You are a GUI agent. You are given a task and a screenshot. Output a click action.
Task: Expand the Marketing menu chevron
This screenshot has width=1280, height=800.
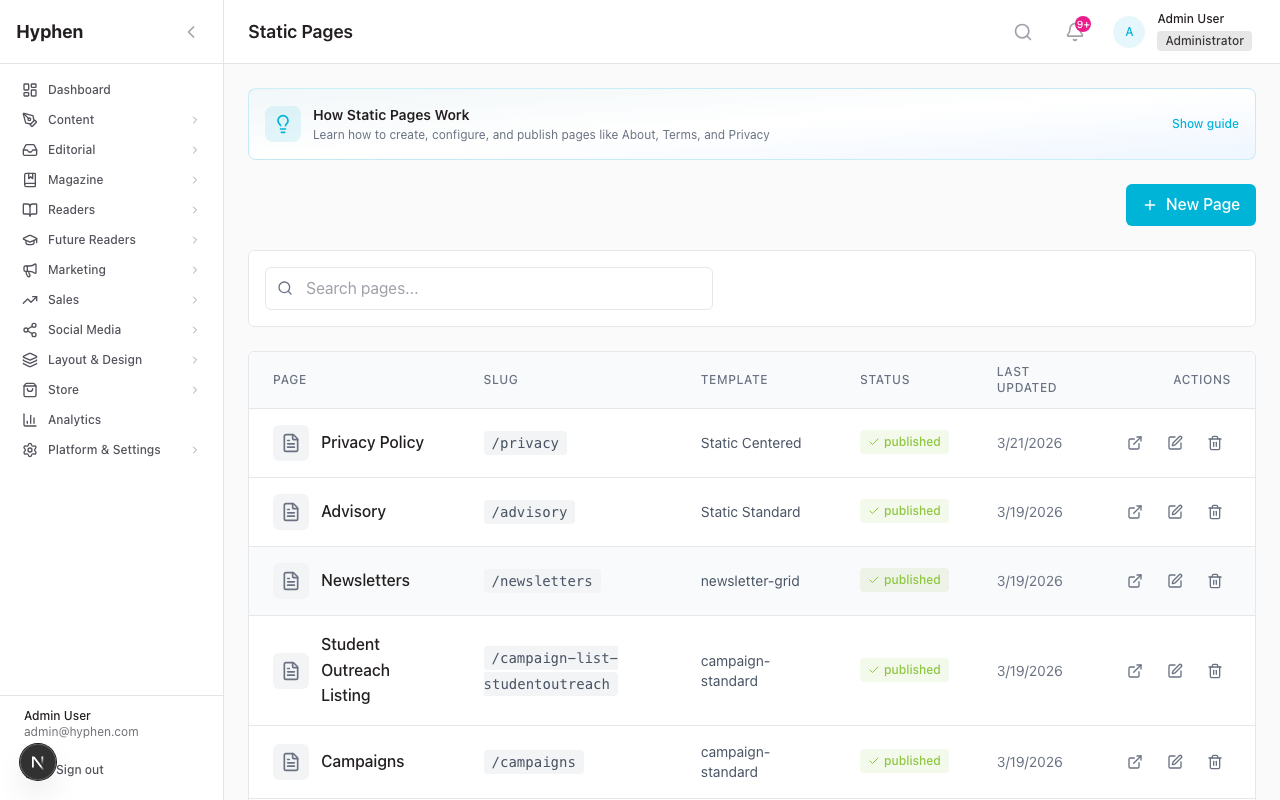click(x=194, y=270)
